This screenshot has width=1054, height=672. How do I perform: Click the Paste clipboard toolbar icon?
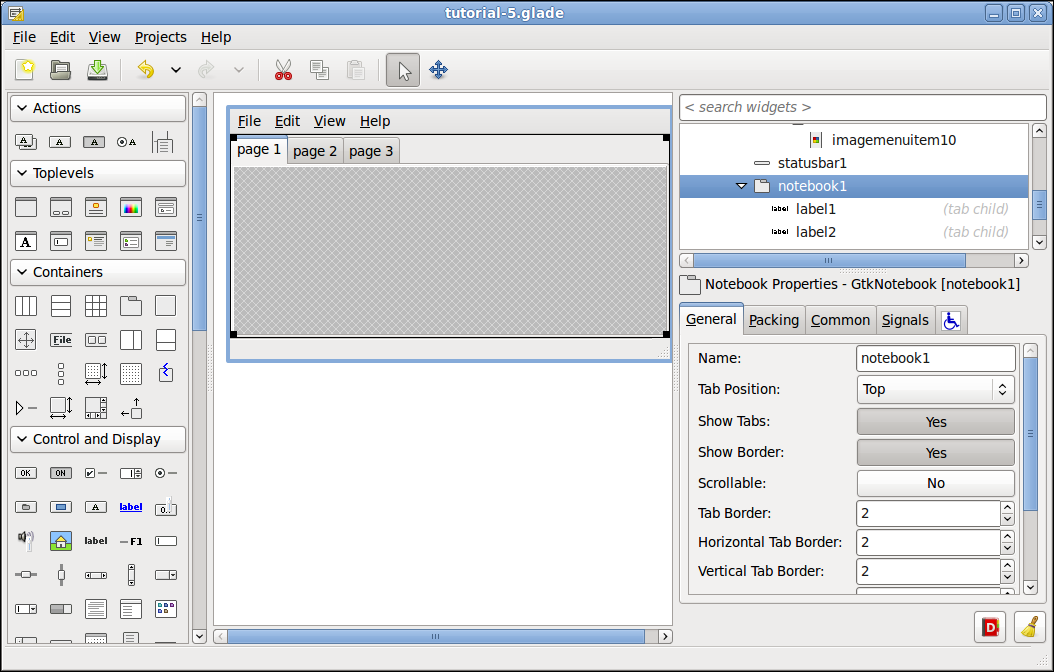[x=356, y=70]
